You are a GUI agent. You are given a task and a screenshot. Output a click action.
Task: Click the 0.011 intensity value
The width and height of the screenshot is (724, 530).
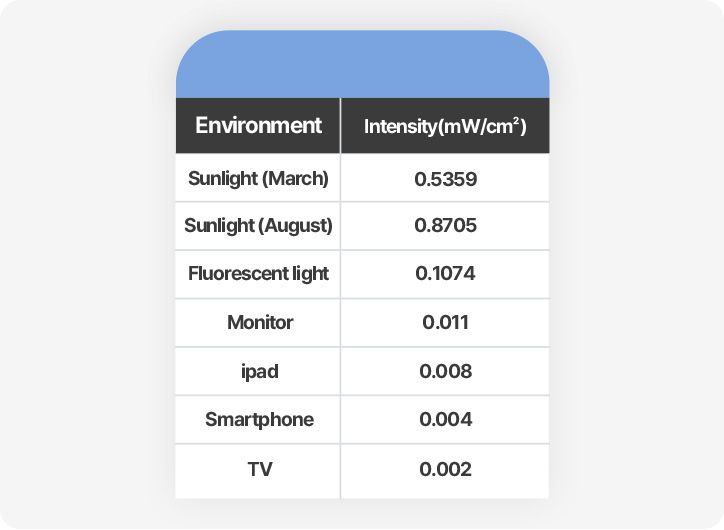pos(446,322)
